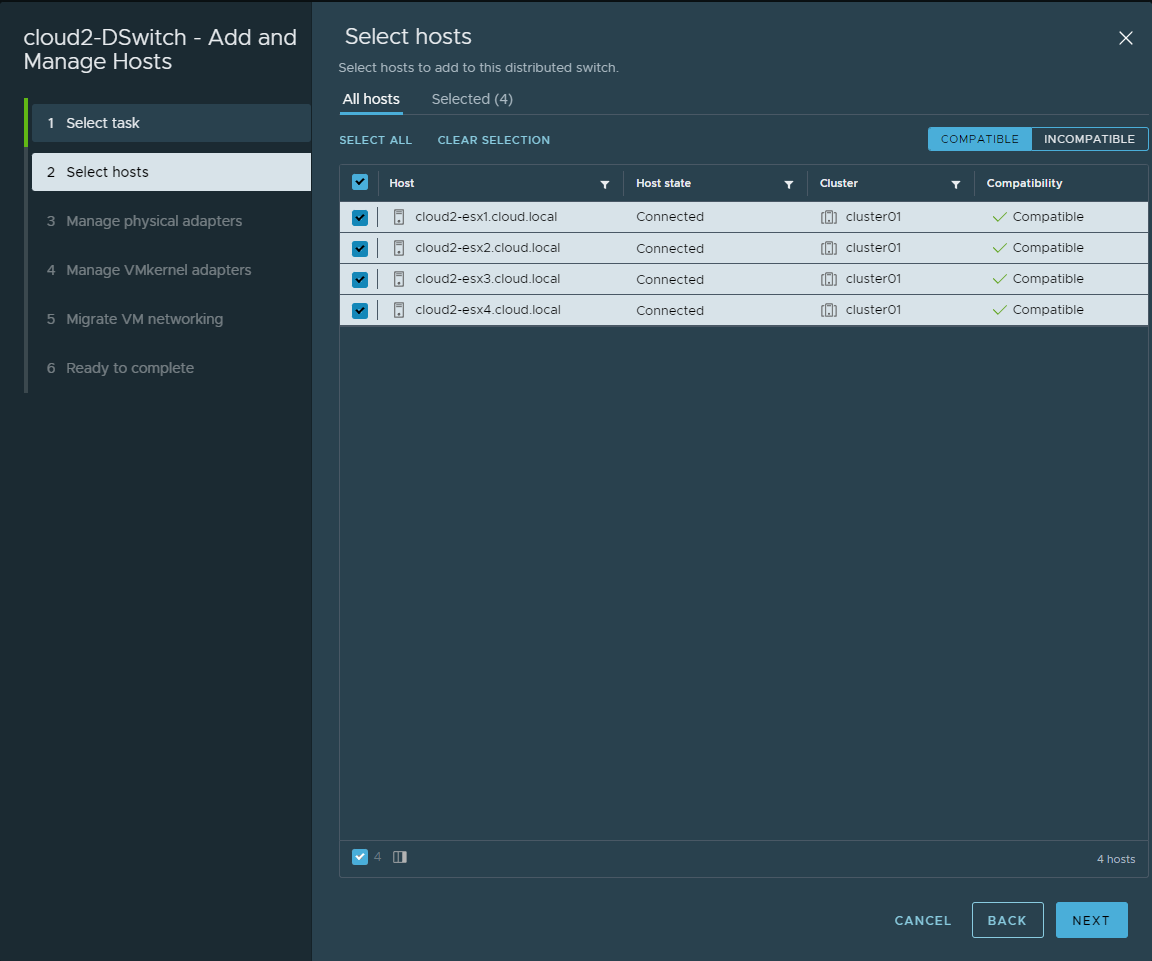
Task: Click Compatible text in cloud2-esx3 row
Action: click(1048, 279)
